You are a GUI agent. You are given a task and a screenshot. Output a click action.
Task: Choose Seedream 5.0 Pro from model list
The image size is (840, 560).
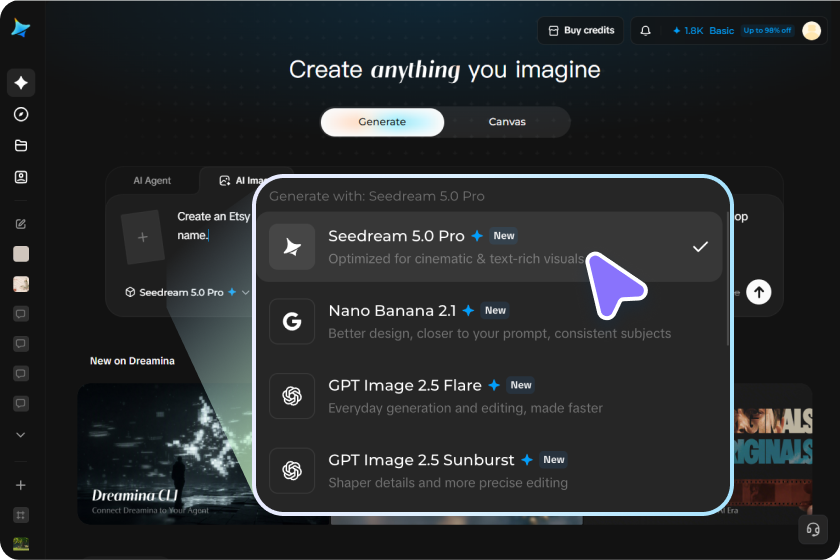click(x=490, y=247)
